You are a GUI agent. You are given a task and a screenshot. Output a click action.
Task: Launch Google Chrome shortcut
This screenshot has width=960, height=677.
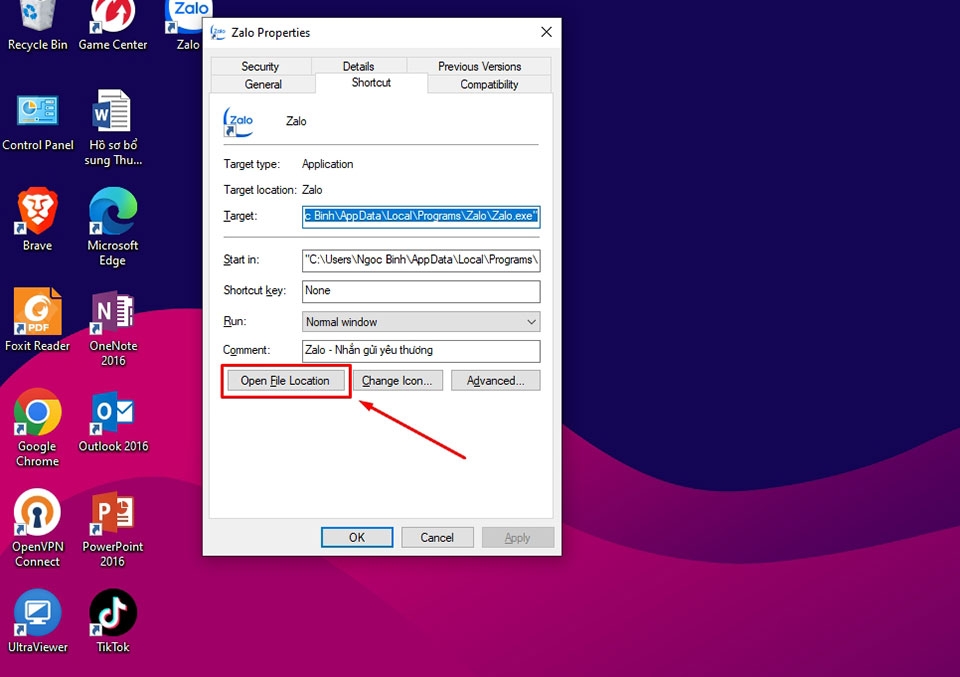[37, 428]
